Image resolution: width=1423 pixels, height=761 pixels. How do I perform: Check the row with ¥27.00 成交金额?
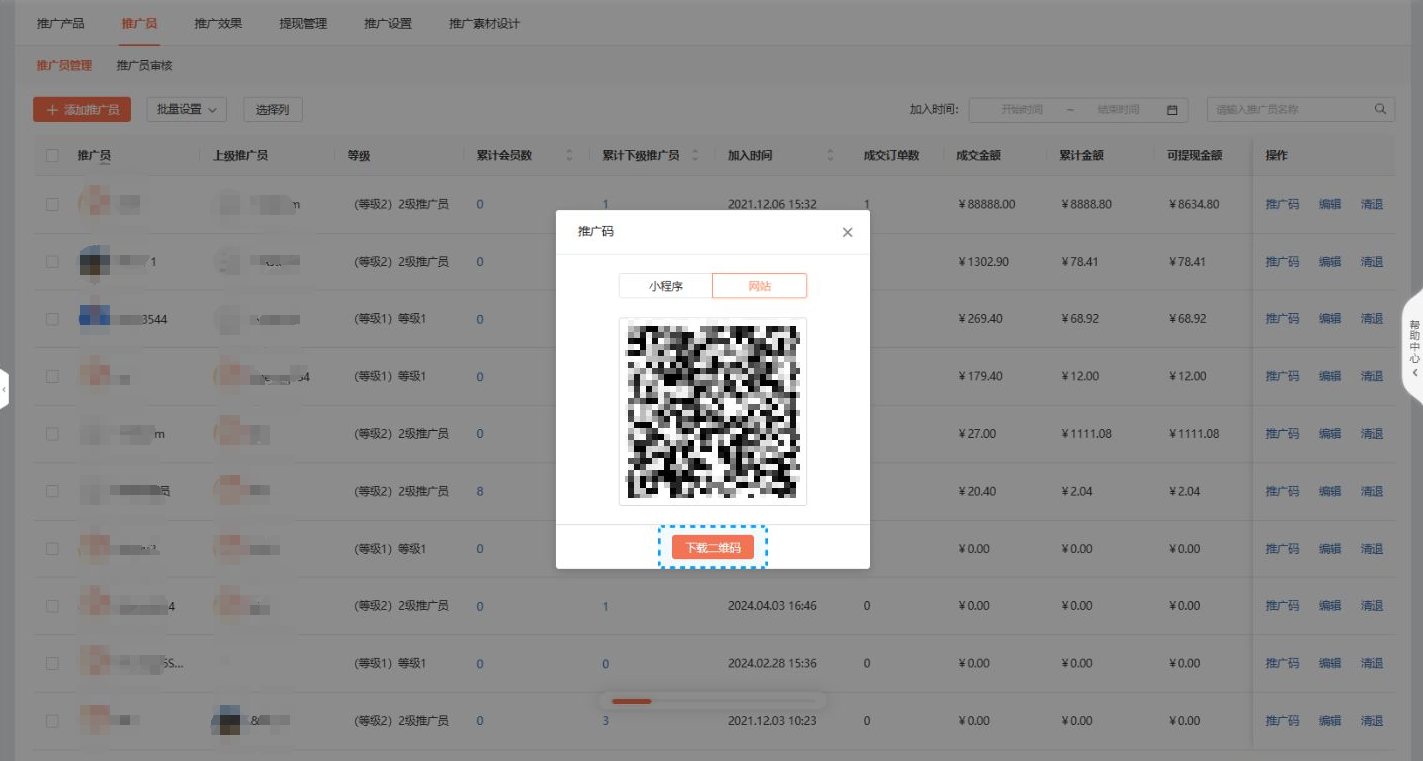coord(52,434)
